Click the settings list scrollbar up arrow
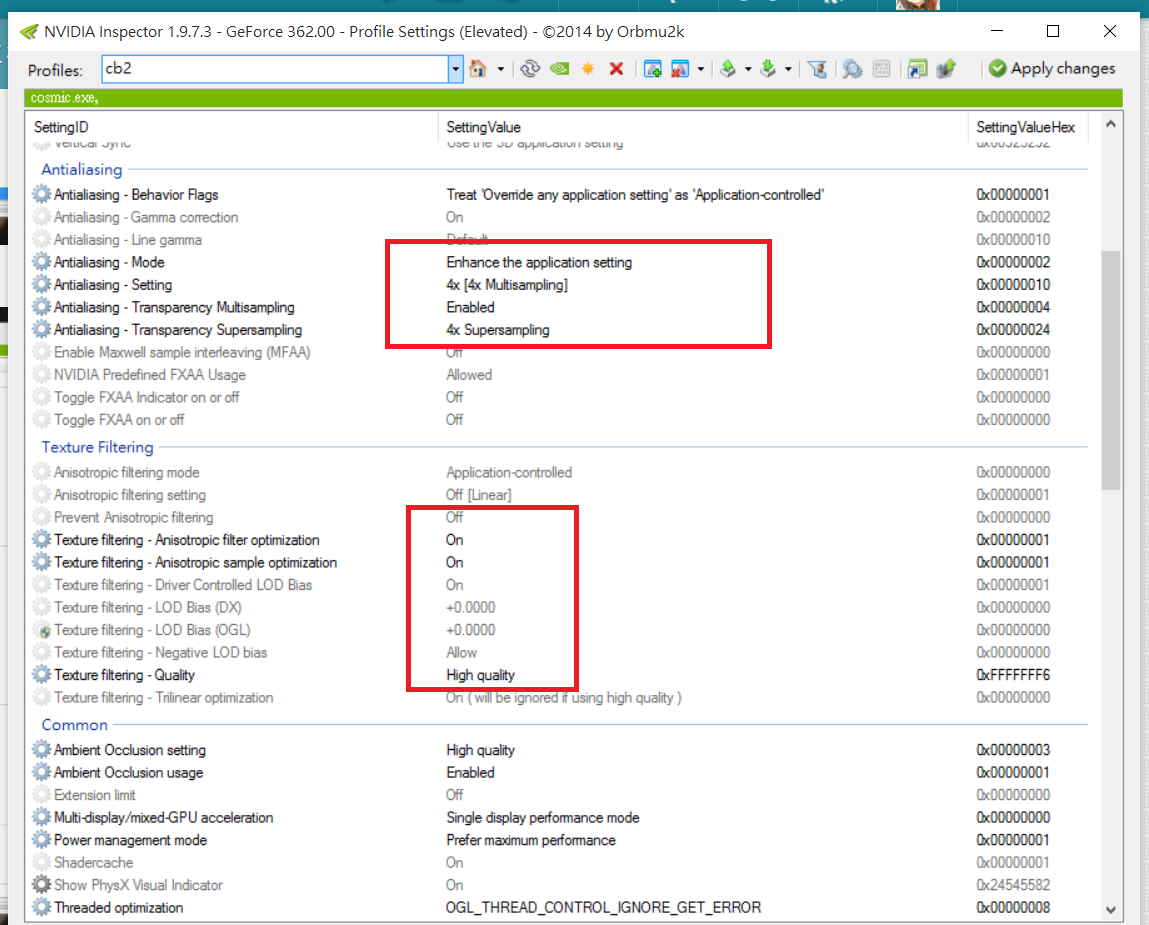The height and width of the screenshot is (925, 1149). coord(1111,125)
